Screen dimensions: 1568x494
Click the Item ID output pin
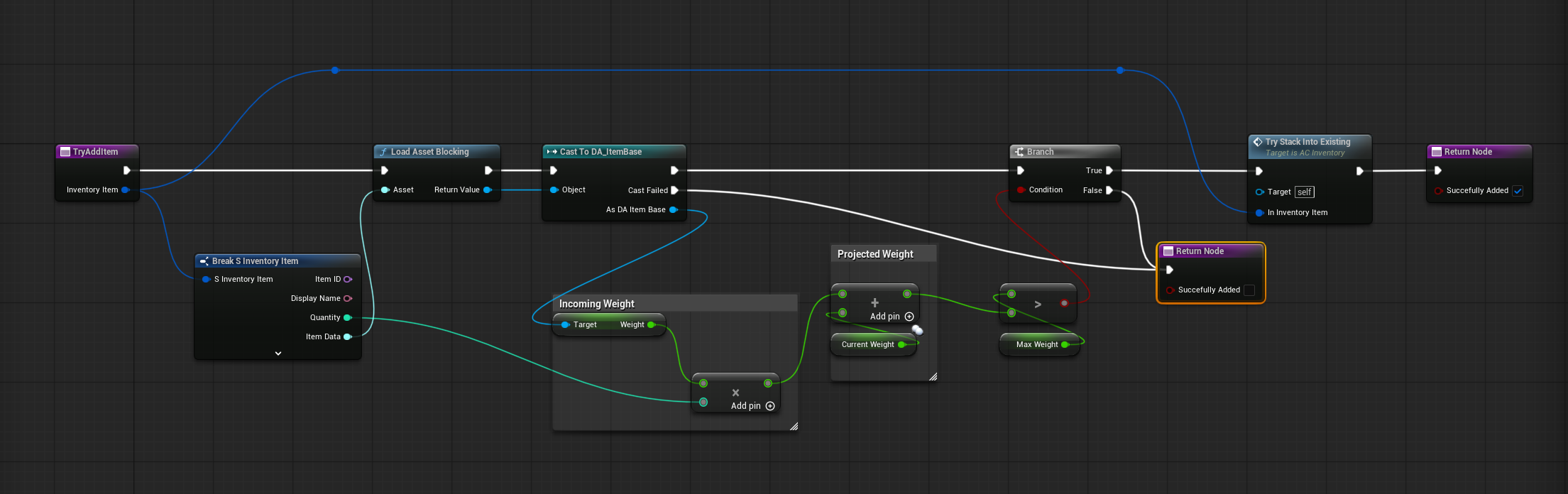348,279
